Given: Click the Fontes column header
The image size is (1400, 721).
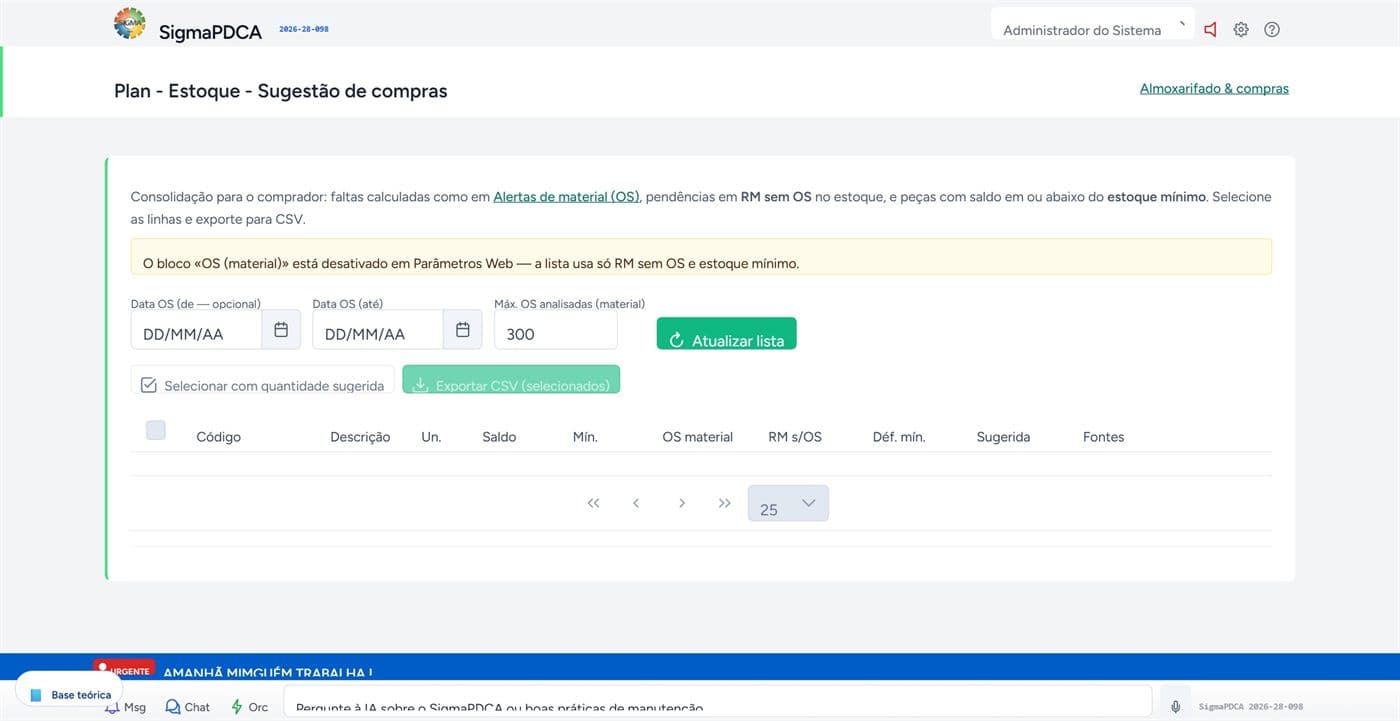Looking at the screenshot, I should (x=1103, y=437).
